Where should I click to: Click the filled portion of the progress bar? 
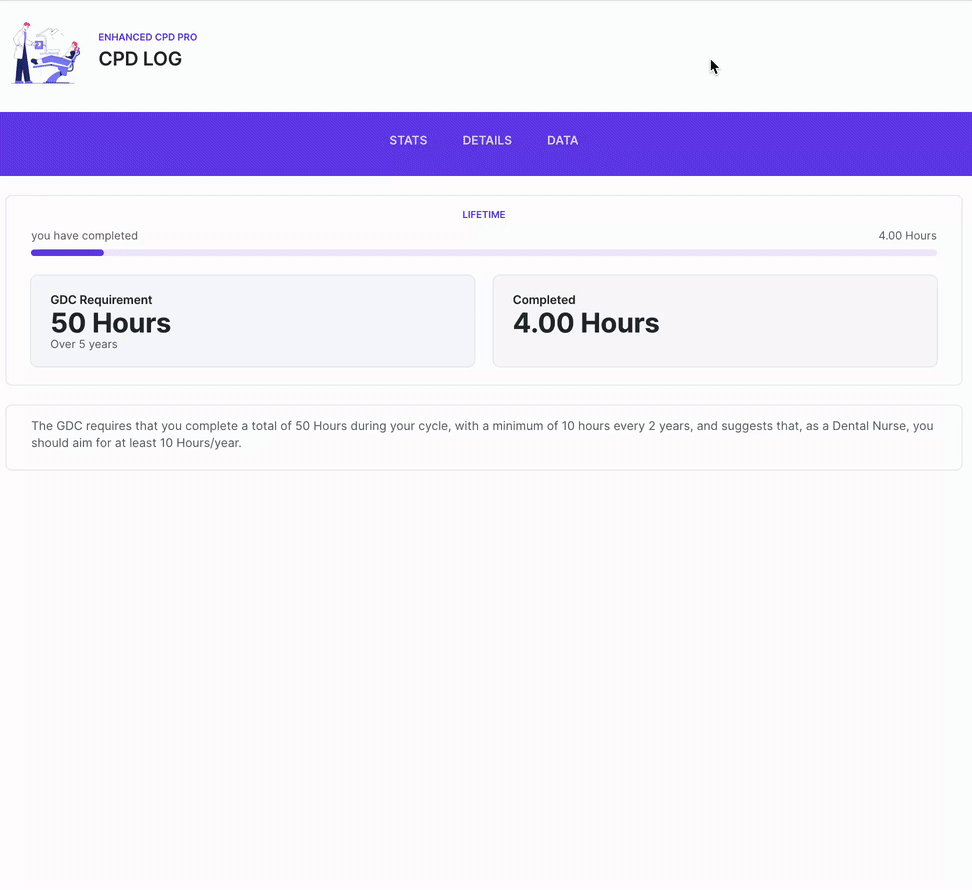[67, 253]
